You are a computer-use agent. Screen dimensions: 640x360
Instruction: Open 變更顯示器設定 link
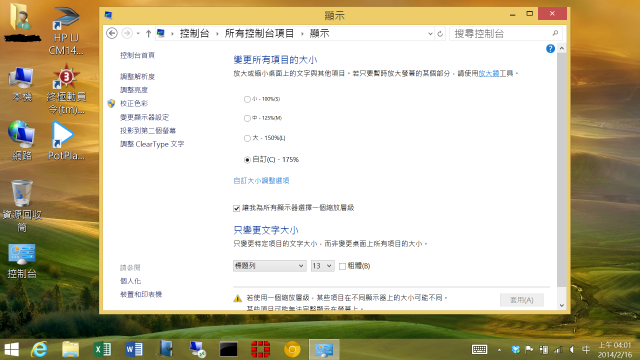coord(144,117)
